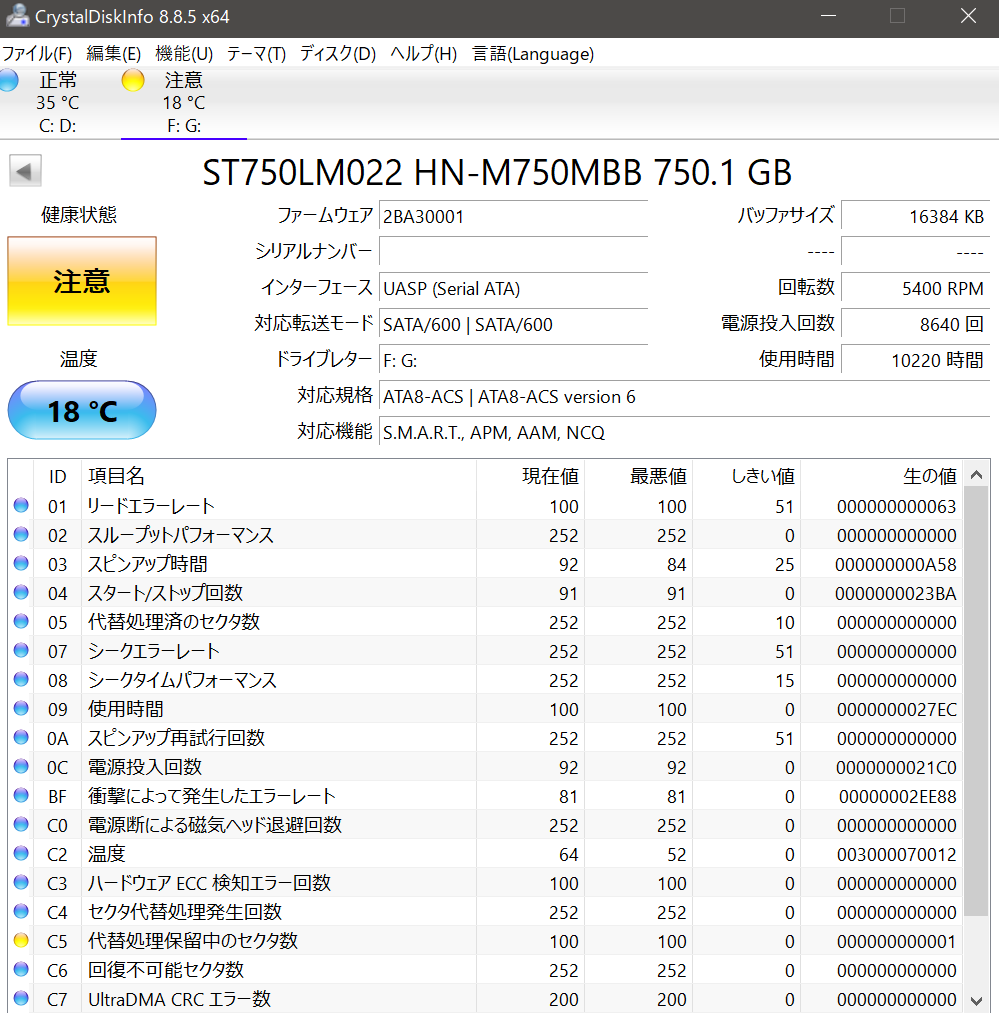
Task: Click the ID column header
Action: coord(57,475)
